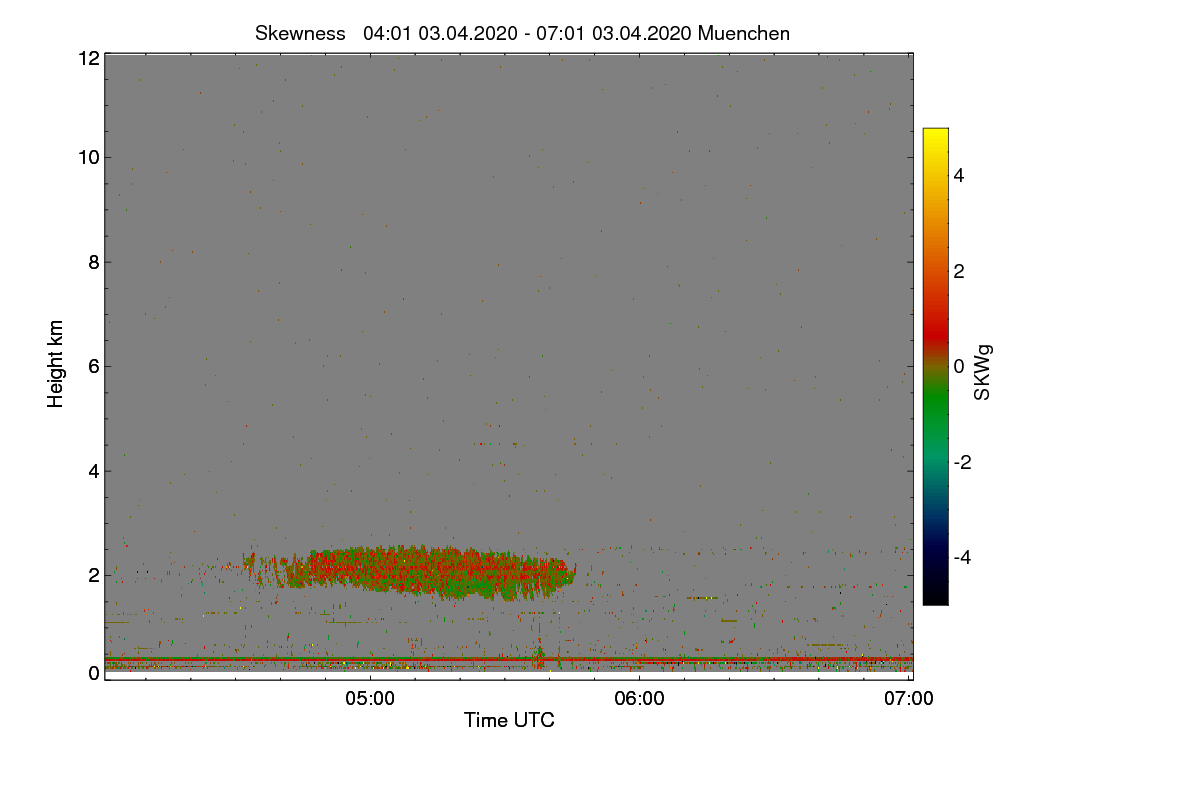The width and height of the screenshot is (1200, 800).
Task: Click the y-axis height tick label 2
Action: pos(94,575)
